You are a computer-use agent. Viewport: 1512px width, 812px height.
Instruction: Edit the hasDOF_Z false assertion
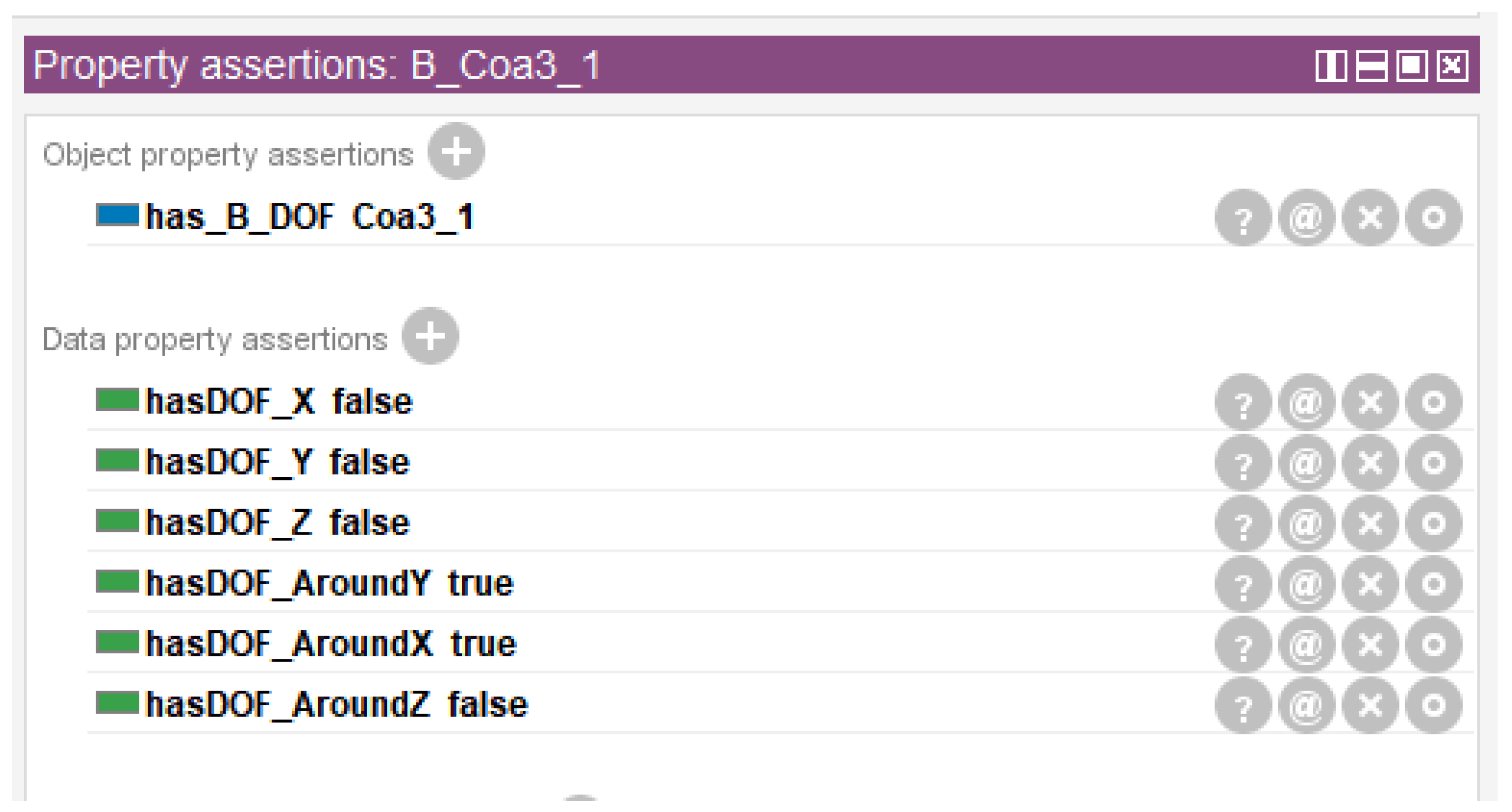pyautogui.click(x=1433, y=523)
